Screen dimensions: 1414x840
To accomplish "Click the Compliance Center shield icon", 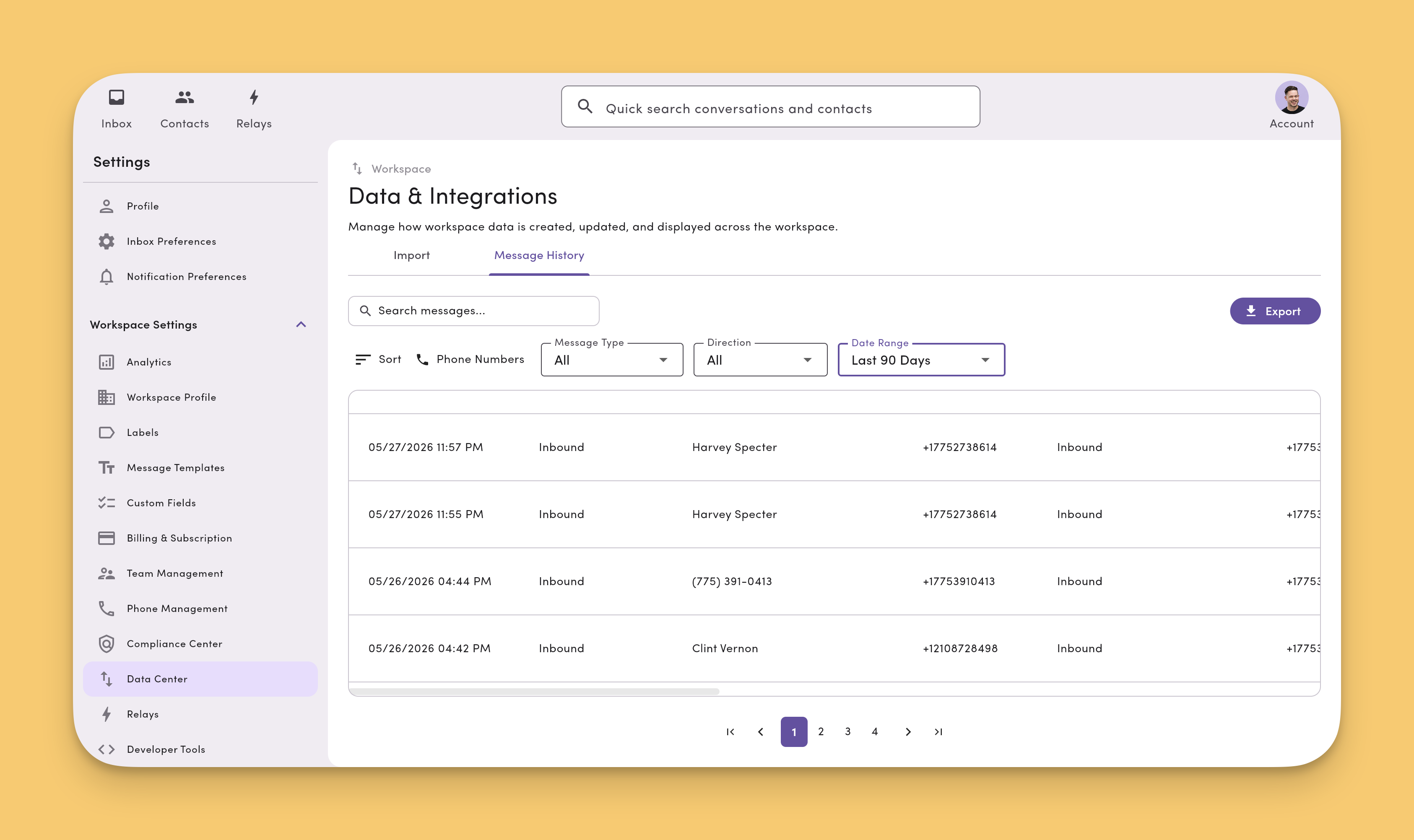I will point(107,643).
